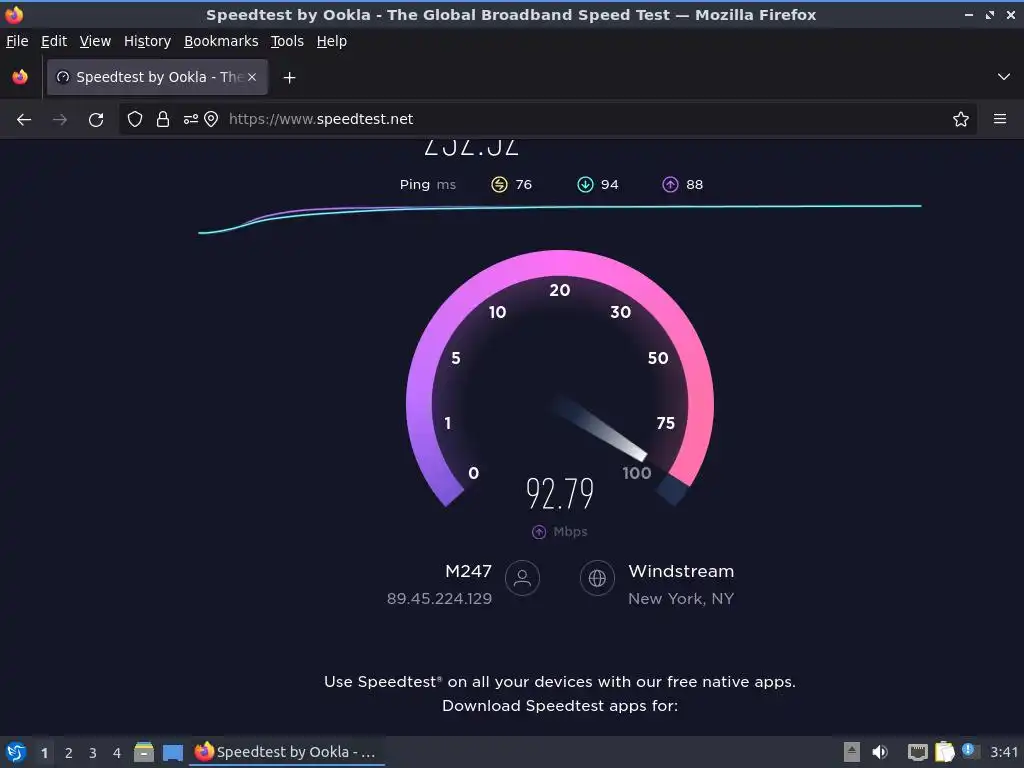Click the location permission pin icon
Screen dimensions: 1024x768
211,119
